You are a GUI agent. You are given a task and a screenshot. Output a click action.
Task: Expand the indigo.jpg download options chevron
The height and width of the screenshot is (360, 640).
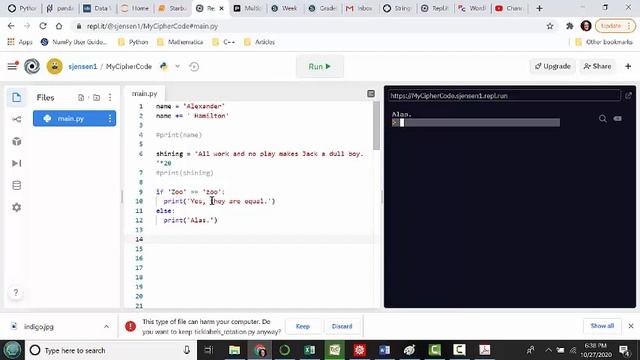pos(106,327)
